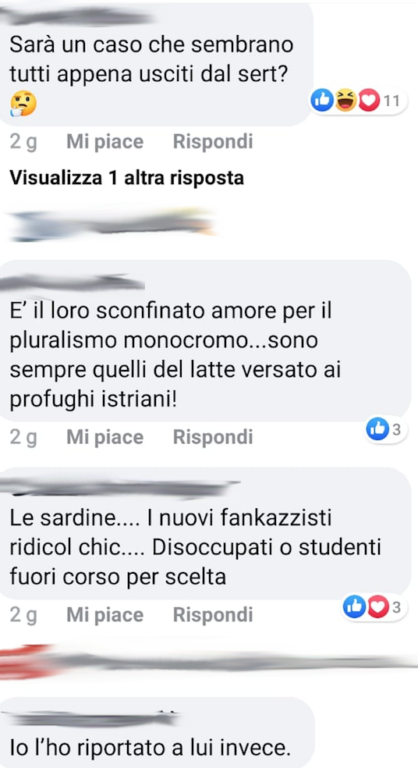Open blurred author name above Le sardine comment

pos(120,489)
